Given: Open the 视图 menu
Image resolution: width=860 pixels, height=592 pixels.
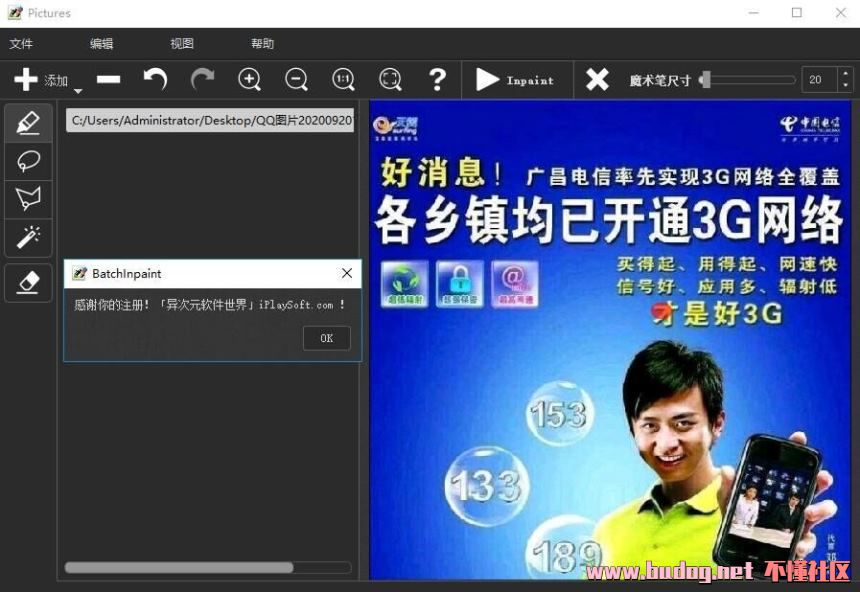Looking at the screenshot, I should (182, 44).
